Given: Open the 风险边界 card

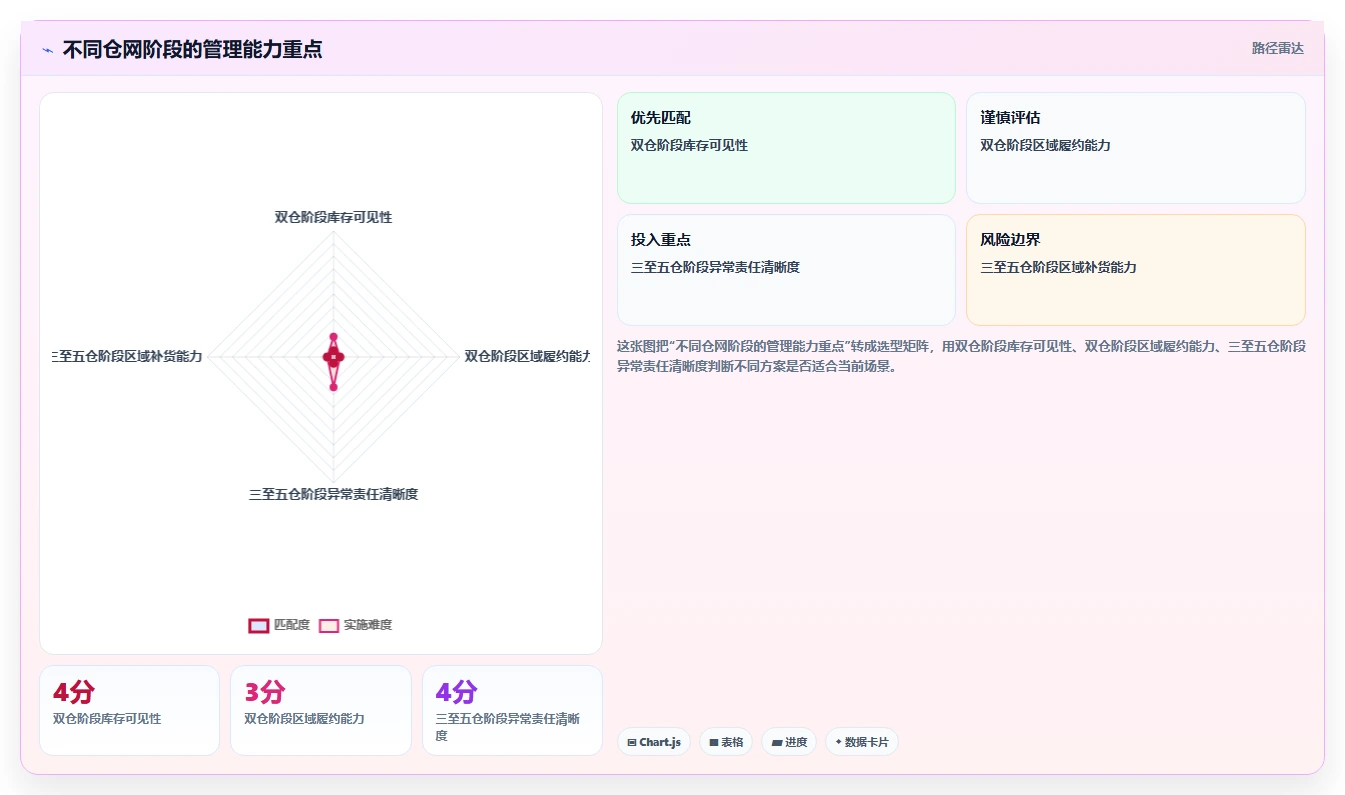Looking at the screenshot, I should click(1136, 270).
